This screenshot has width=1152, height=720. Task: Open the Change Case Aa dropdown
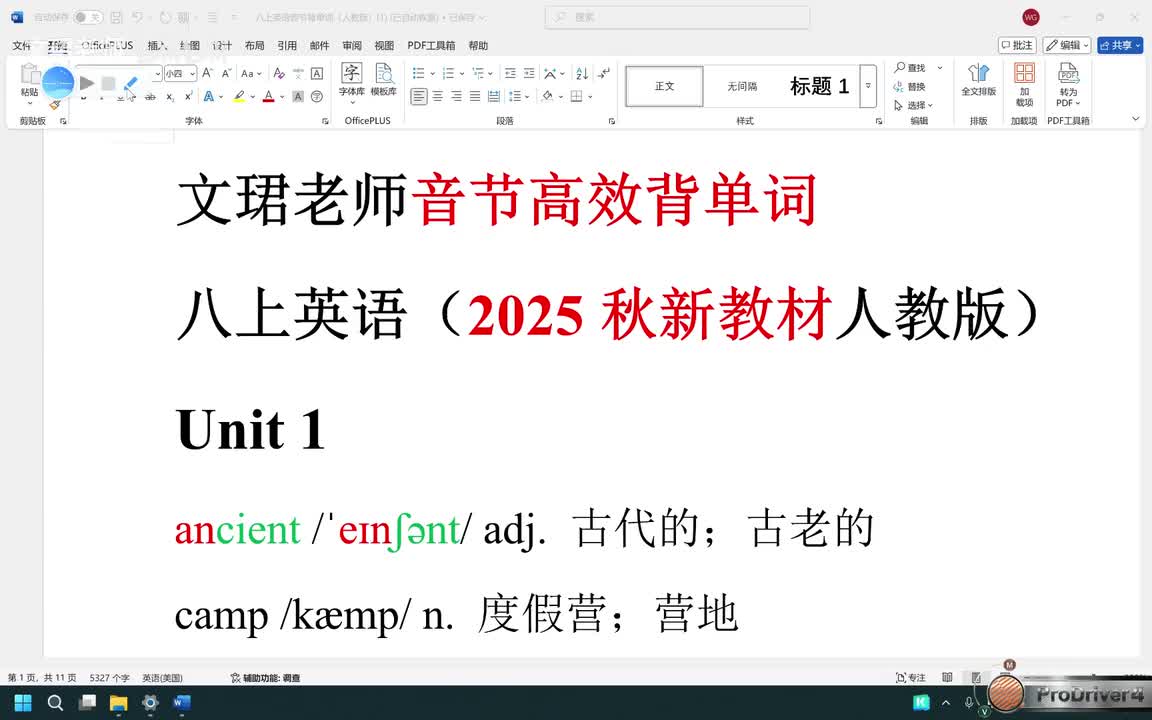point(251,73)
